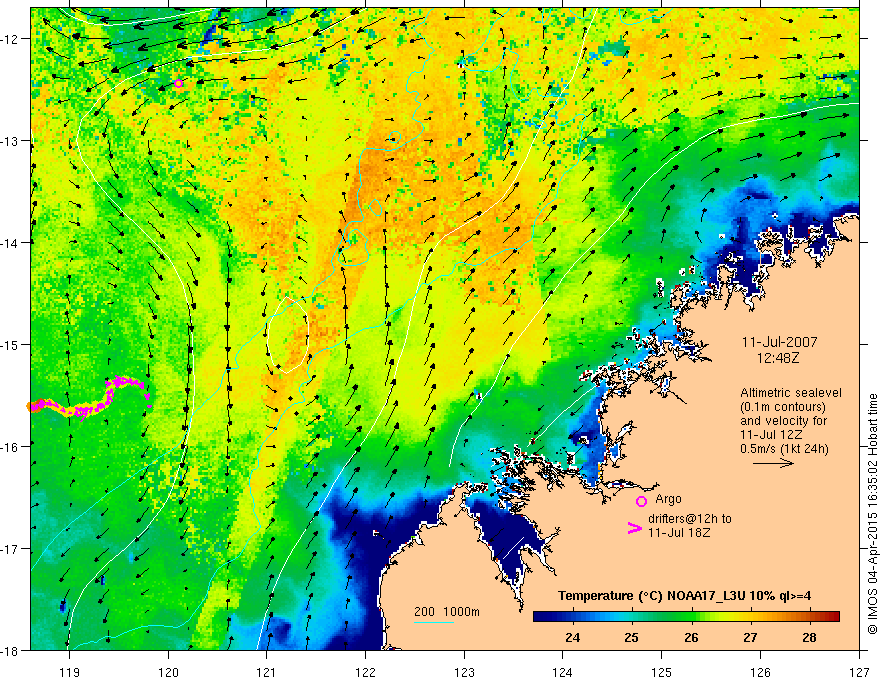
Task: Click the 'and velocity for' text line
Action: point(783,421)
